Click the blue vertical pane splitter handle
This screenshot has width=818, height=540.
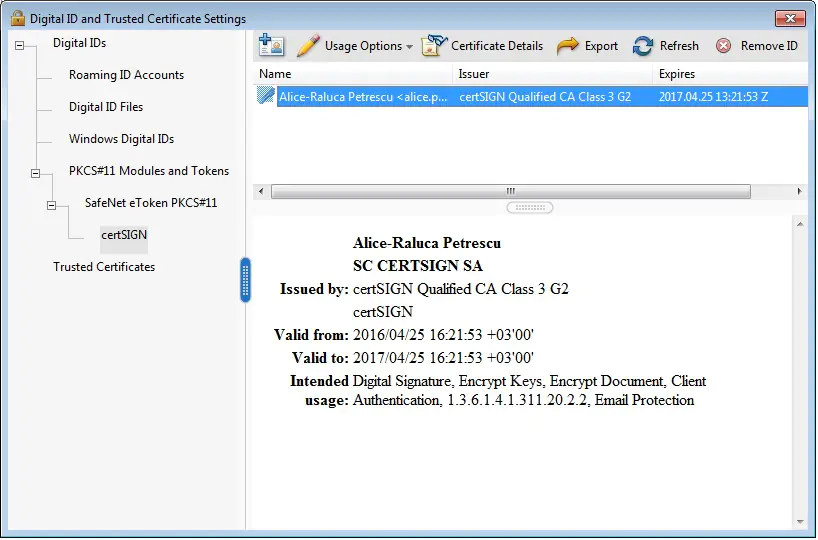pyautogui.click(x=245, y=280)
